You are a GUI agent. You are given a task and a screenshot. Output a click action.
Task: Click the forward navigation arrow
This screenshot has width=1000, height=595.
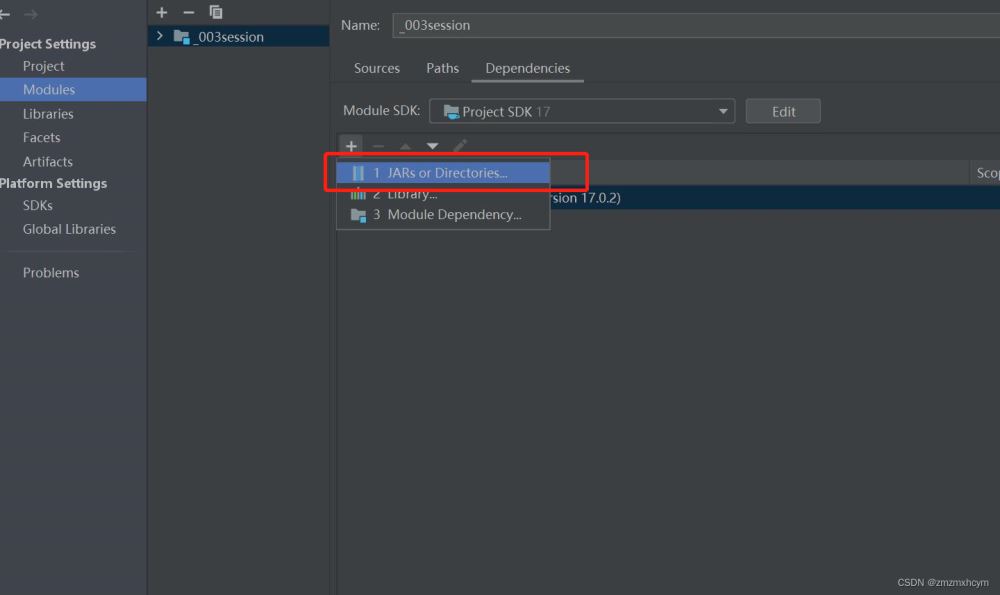point(31,14)
